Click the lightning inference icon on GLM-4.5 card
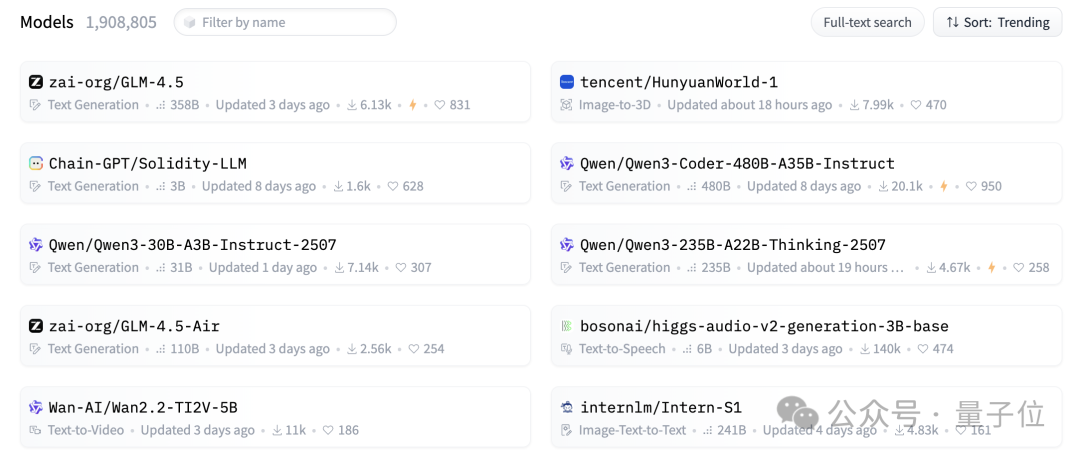Screen dimensions: 1080x458 [x=413, y=105]
